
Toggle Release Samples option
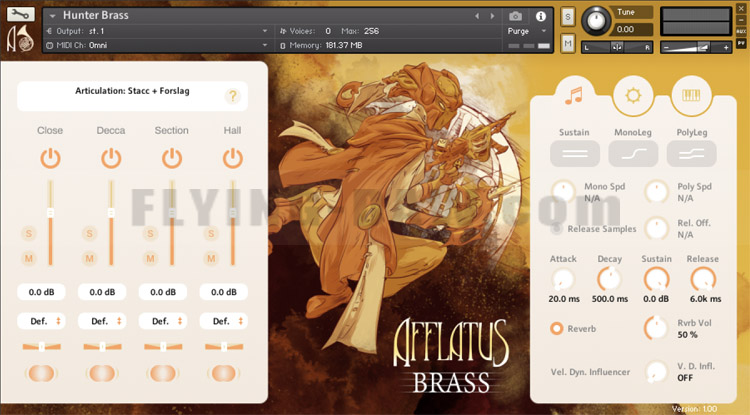click(x=556, y=229)
